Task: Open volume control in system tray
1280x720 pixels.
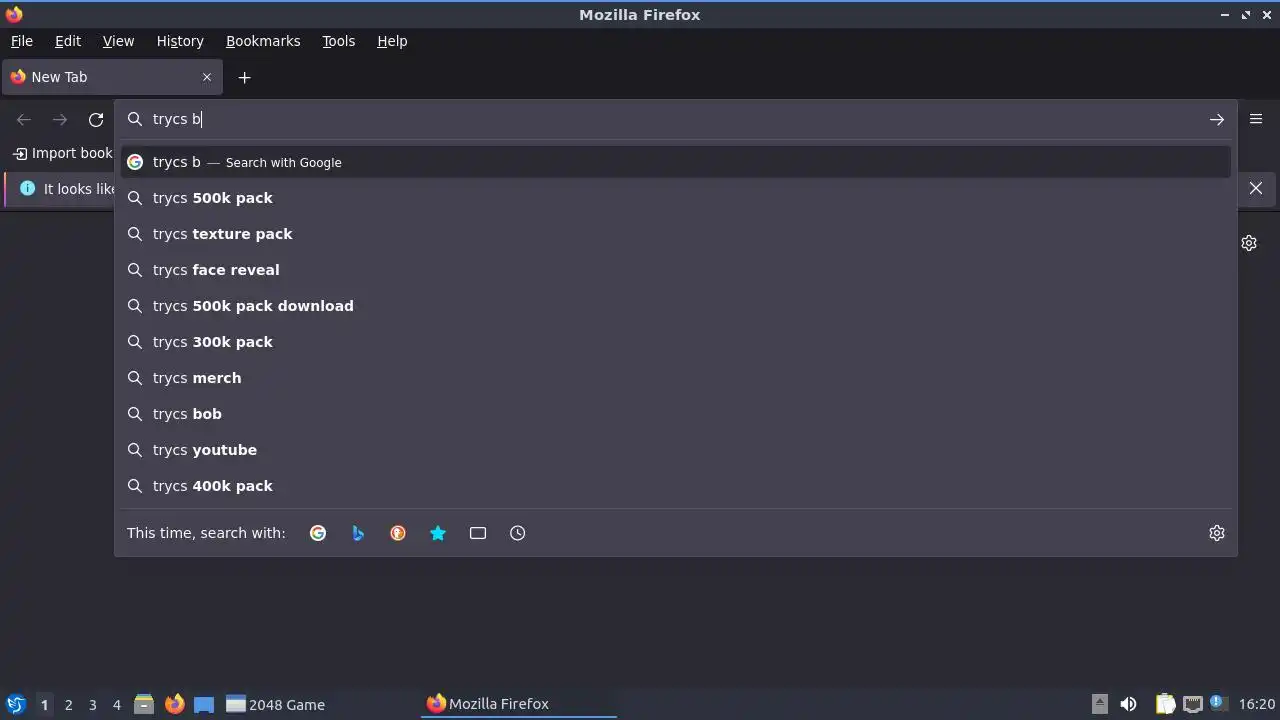Action: click(1128, 704)
